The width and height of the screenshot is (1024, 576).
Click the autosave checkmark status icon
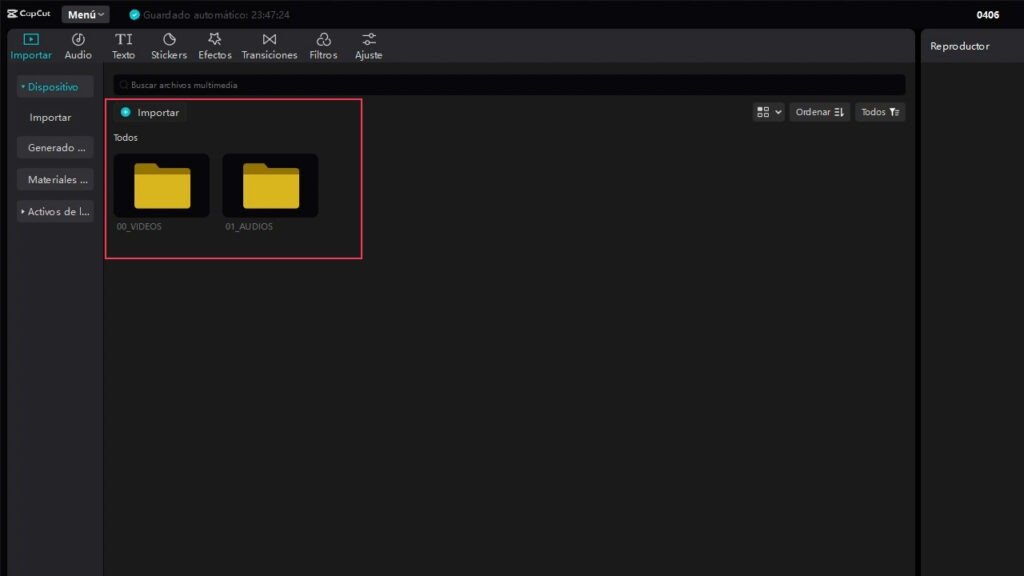point(135,14)
